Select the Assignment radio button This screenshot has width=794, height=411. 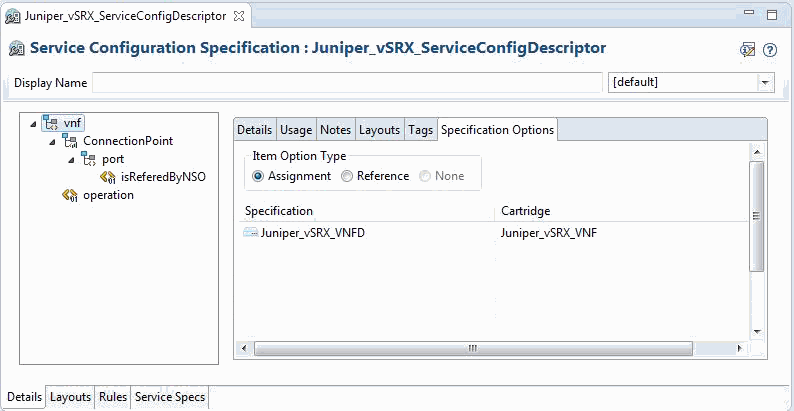point(258,176)
